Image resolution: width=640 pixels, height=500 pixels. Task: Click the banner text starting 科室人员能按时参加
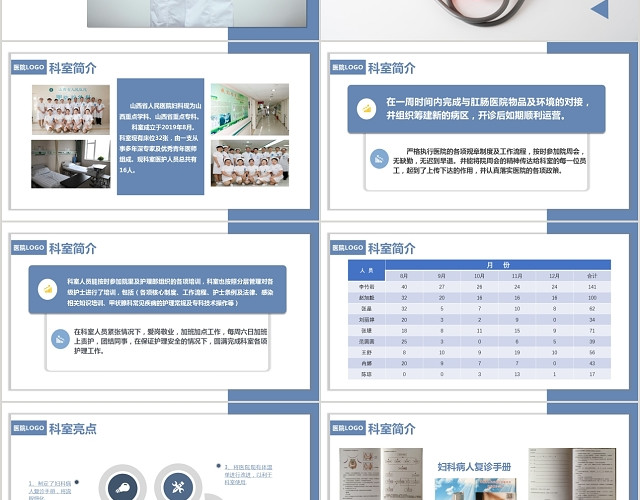[x=170, y=292]
